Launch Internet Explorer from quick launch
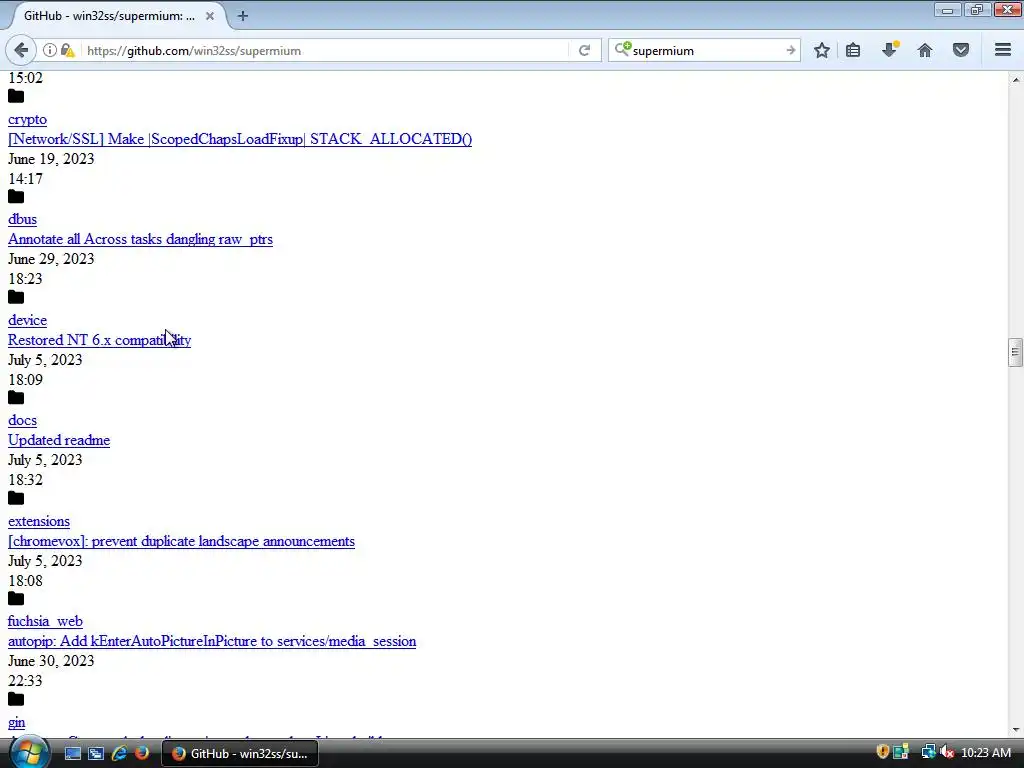The image size is (1024, 768). coord(119,754)
